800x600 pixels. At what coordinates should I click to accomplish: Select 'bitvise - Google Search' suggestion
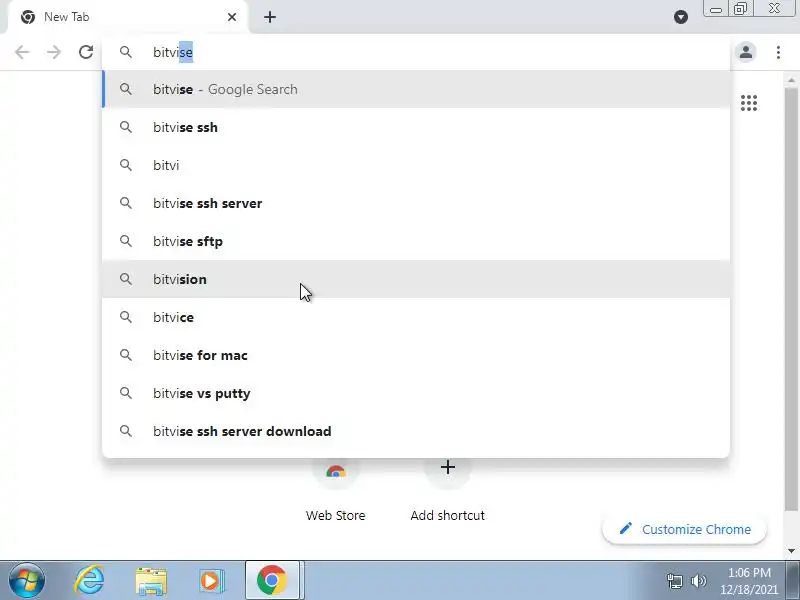pyautogui.click(x=416, y=89)
